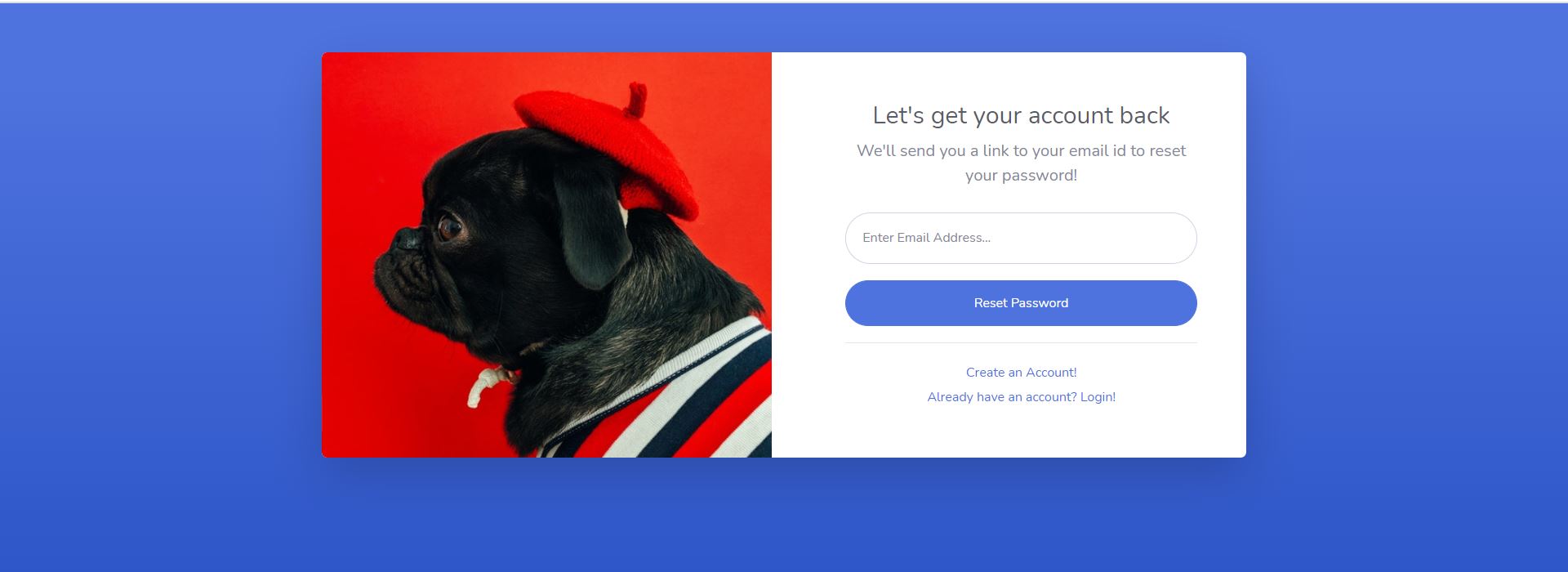Viewport: 1568px width, 572px height.
Task: Click the Enter Email Address input field
Action: tap(1021, 238)
